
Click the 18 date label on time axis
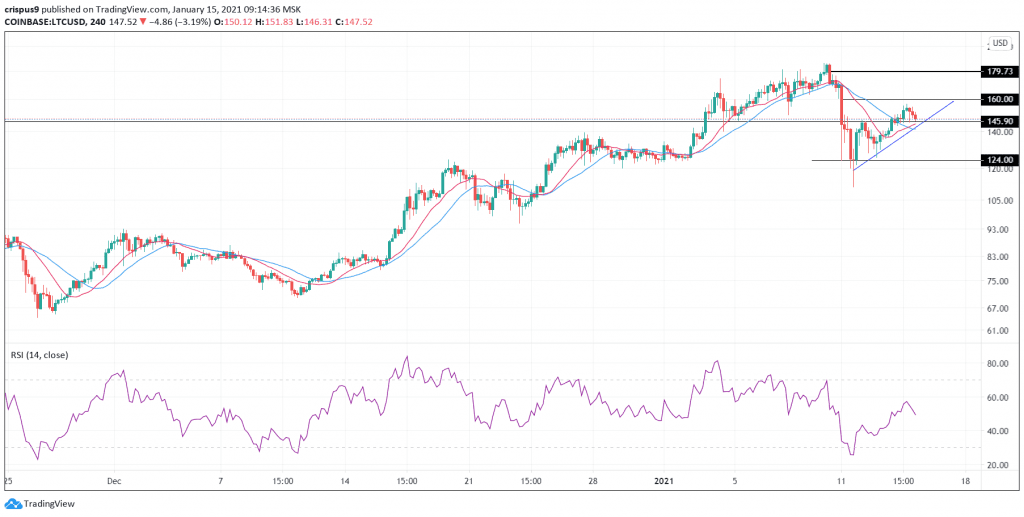pos(965,479)
